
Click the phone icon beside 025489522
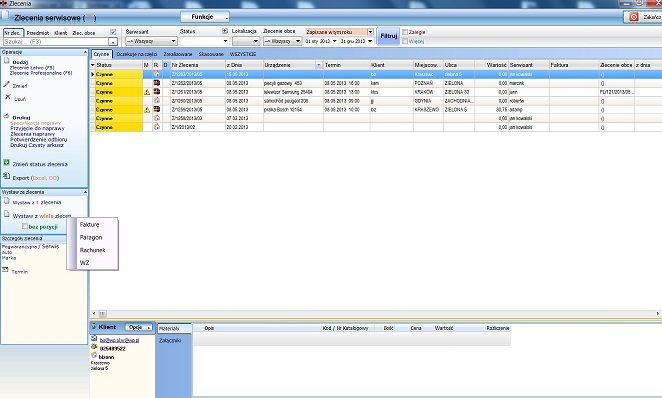[94, 347]
